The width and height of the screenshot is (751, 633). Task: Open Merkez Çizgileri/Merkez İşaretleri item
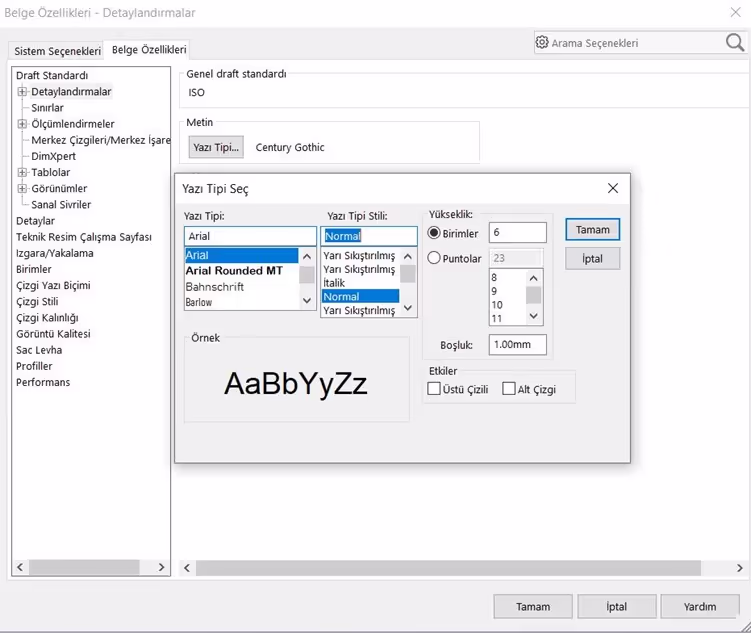(x=101, y=140)
